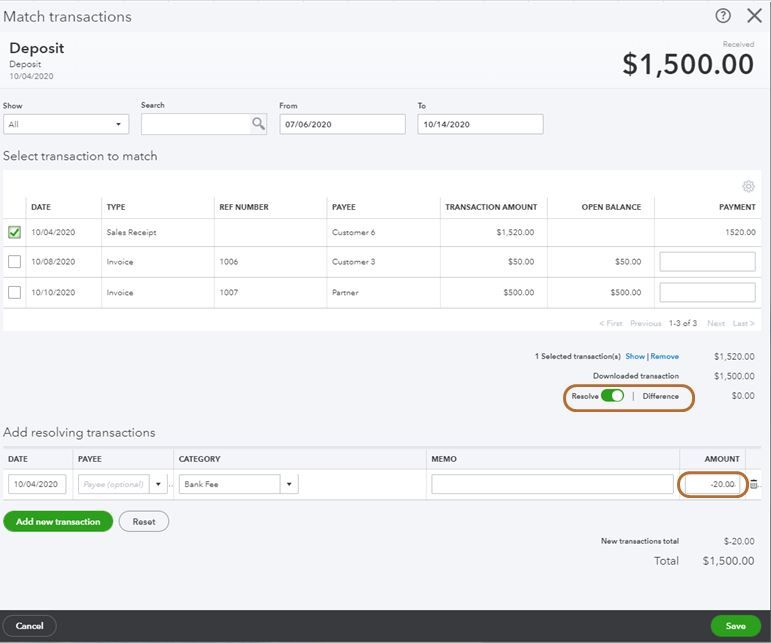Click the $1,520.00 transaction amount cell
Viewport: 771px width, 643px height.
[515, 232]
